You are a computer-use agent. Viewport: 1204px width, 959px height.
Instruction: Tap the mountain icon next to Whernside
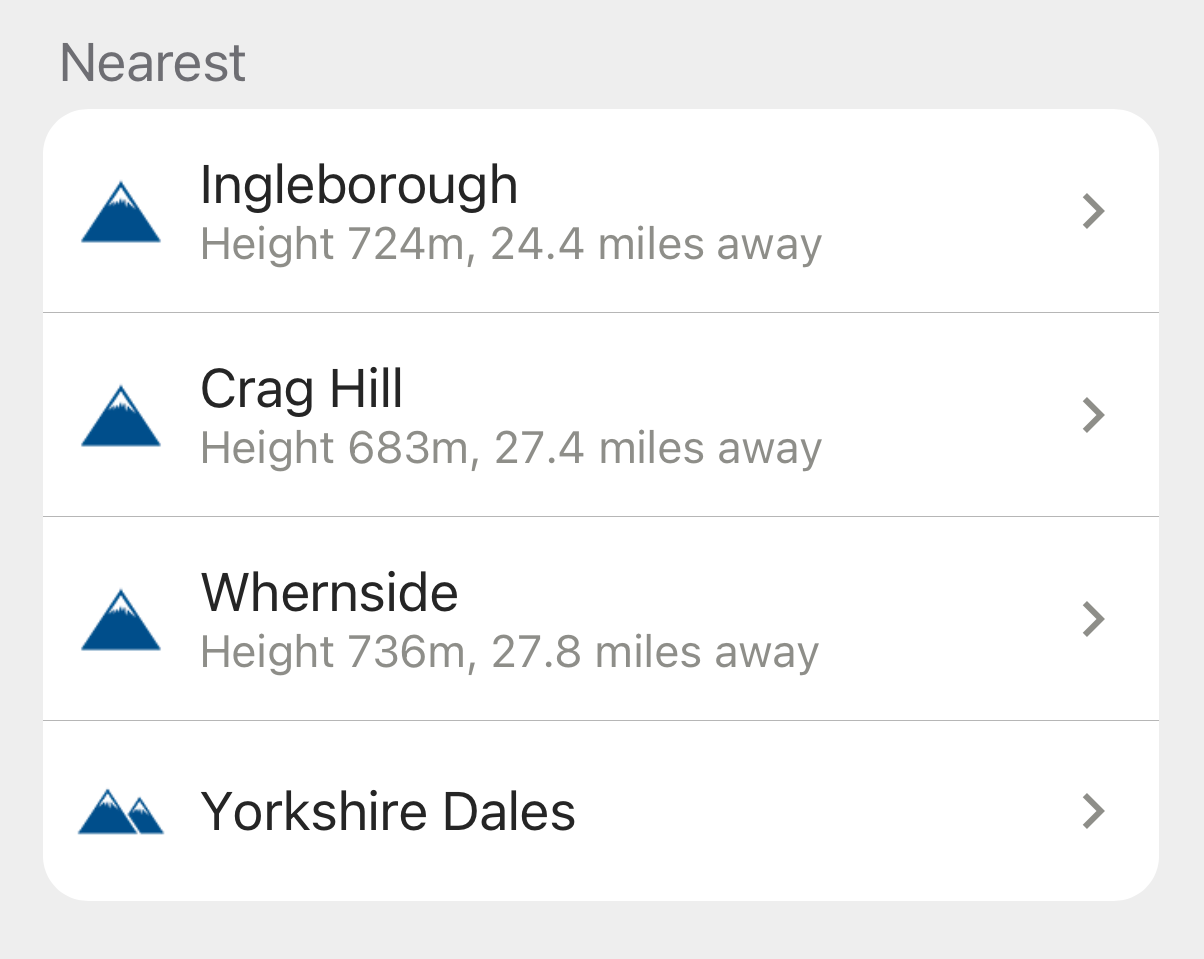[x=120, y=621]
